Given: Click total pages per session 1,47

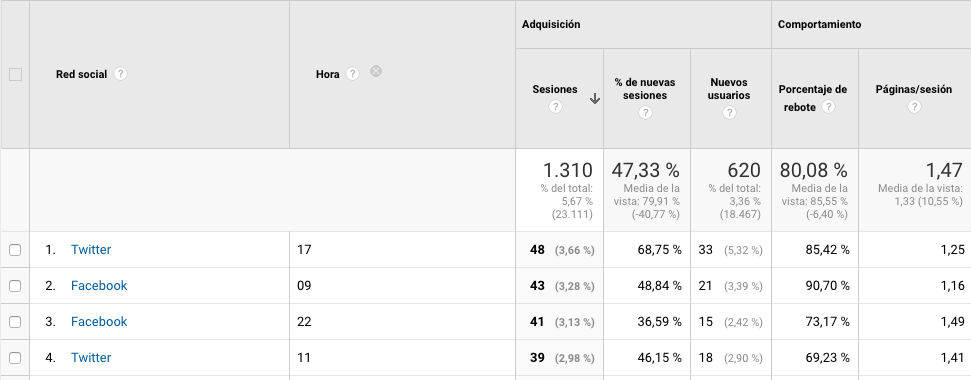Looking at the screenshot, I should [x=944, y=170].
